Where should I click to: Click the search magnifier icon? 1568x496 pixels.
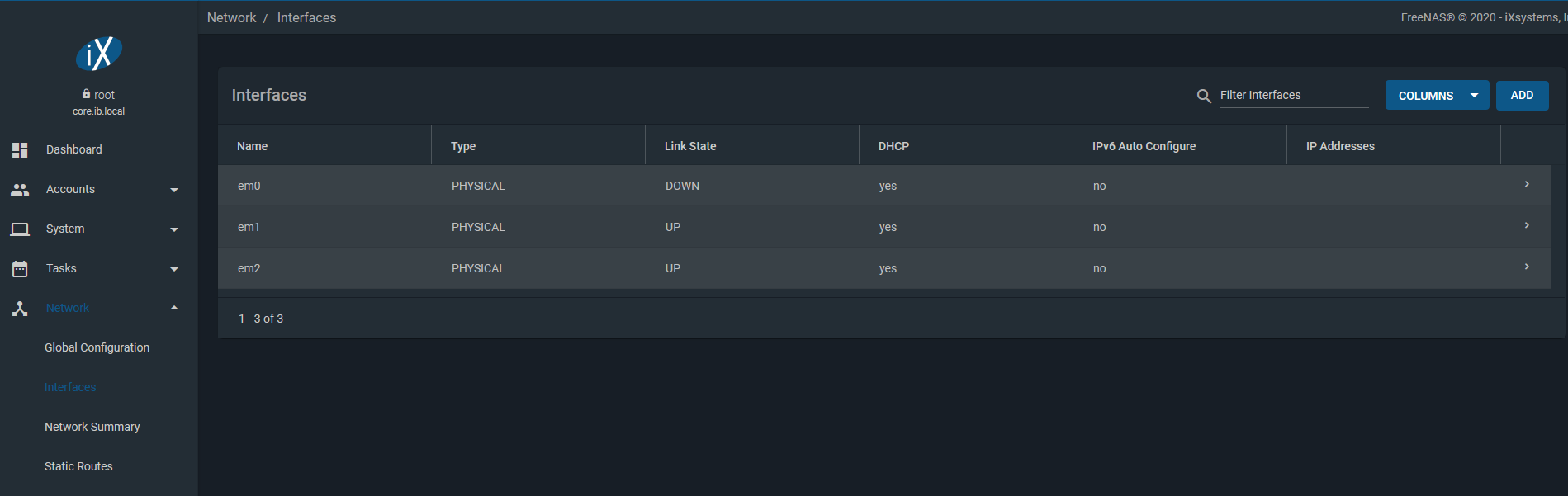(x=1204, y=96)
